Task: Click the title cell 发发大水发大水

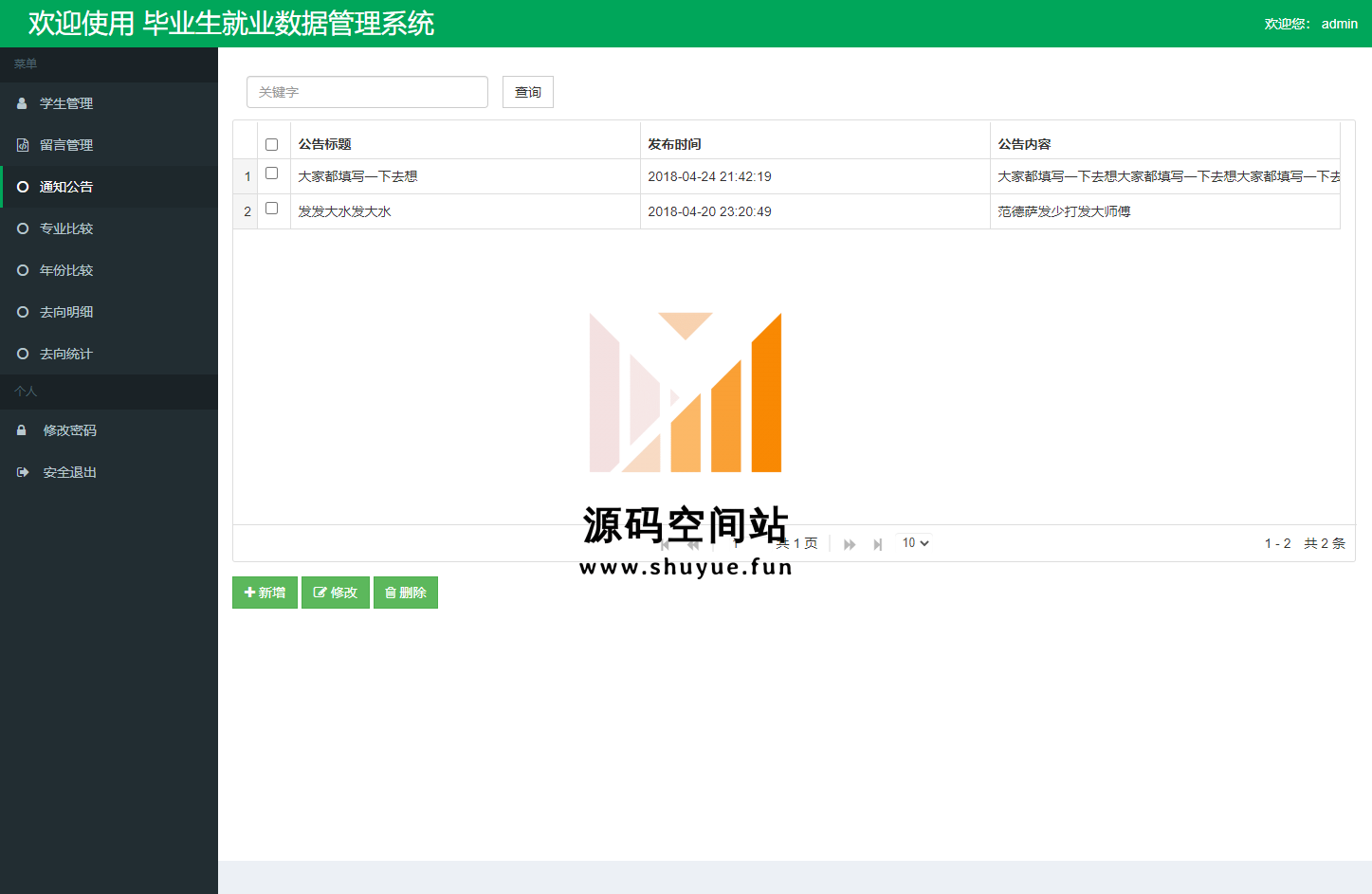Action: click(x=465, y=211)
